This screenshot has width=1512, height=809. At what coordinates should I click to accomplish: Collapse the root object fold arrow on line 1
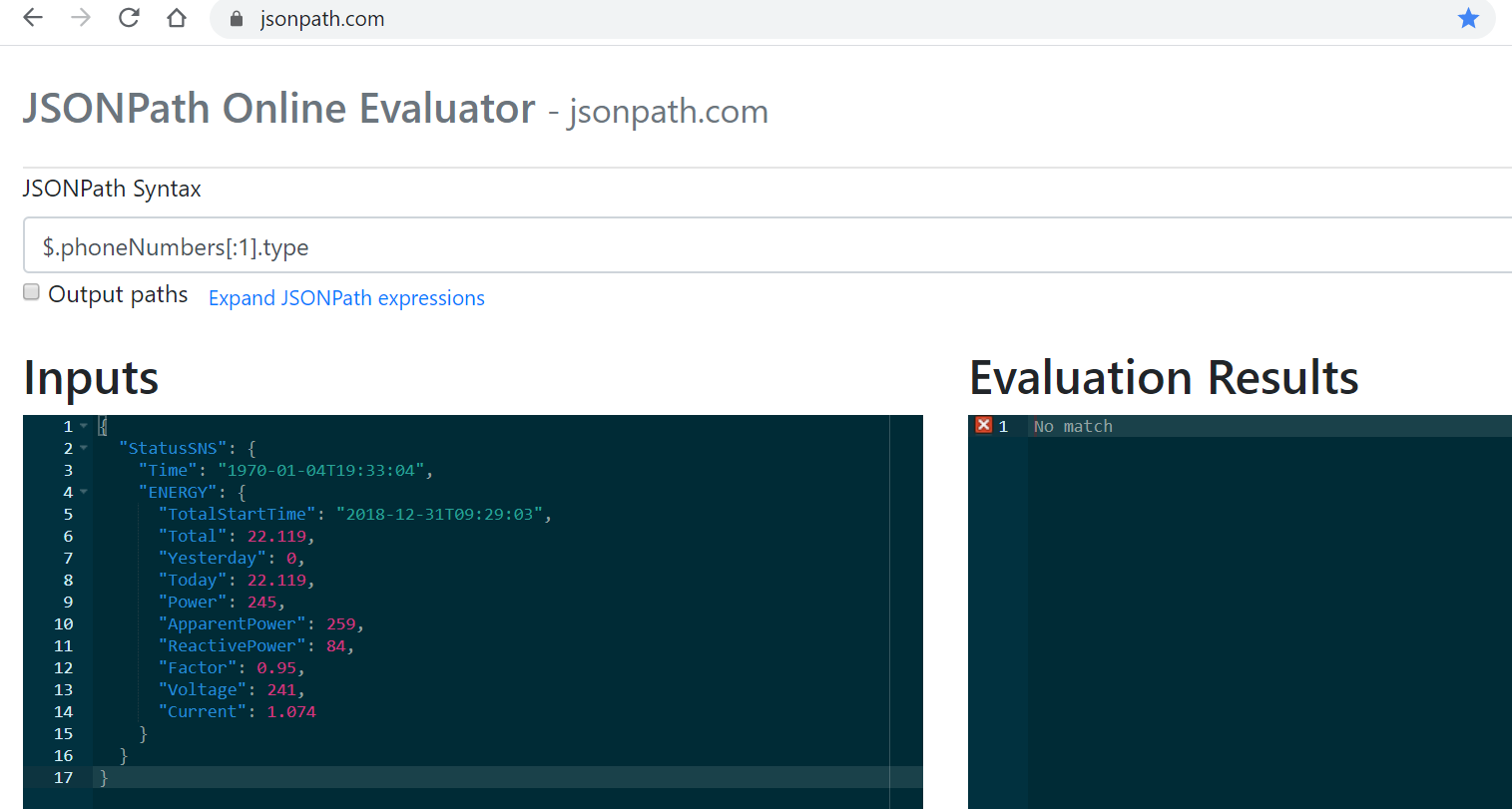point(84,427)
